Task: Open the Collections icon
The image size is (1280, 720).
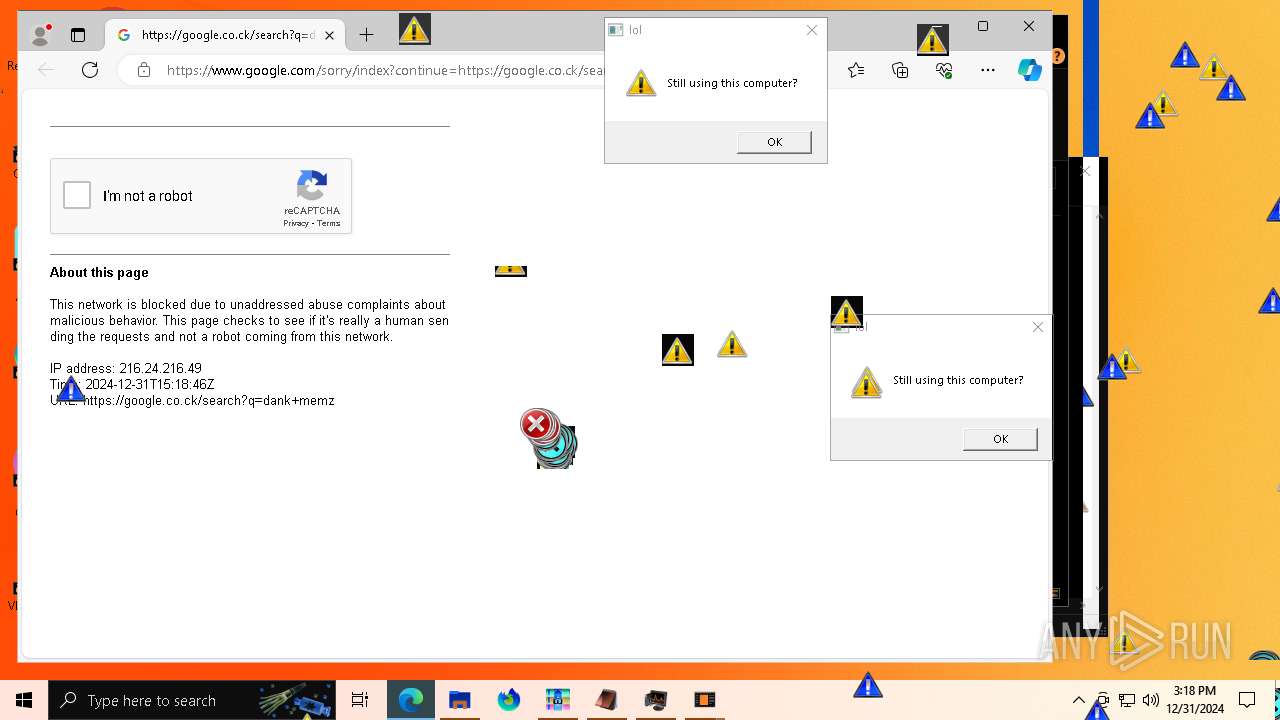Action: 900,70
